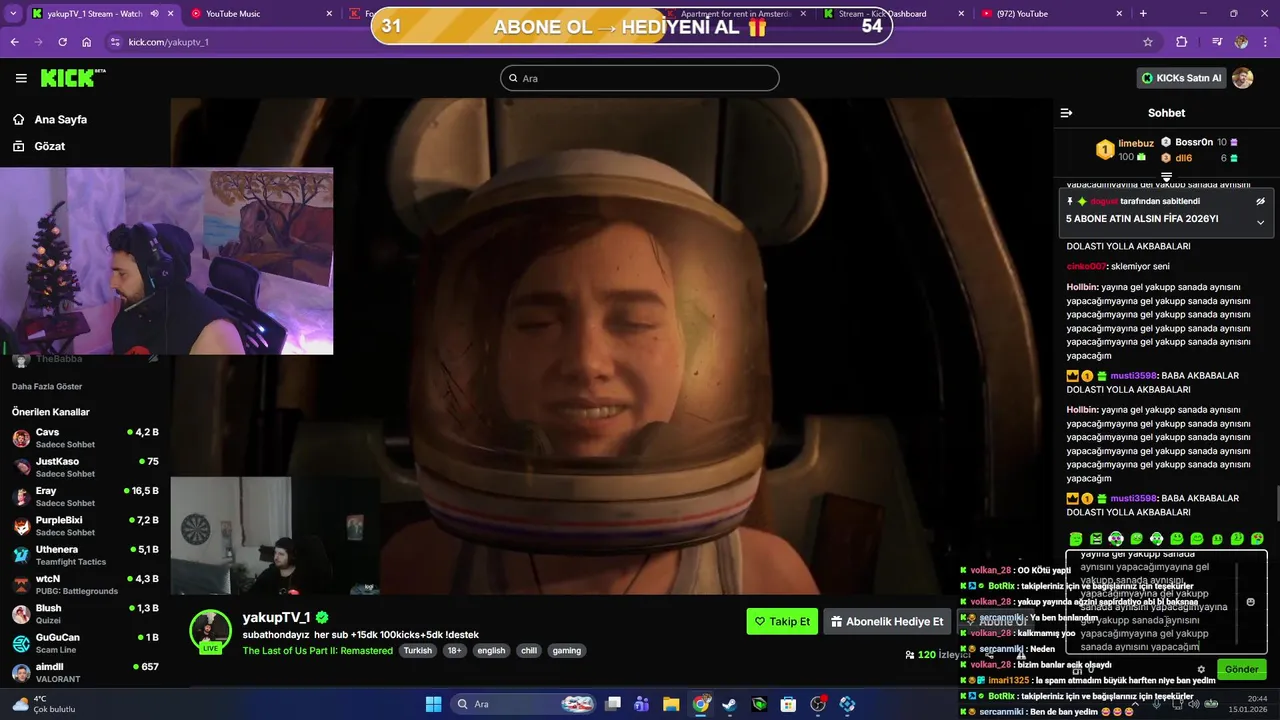
Task: Open The Last of Us Part II category
Action: coord(317,650)
